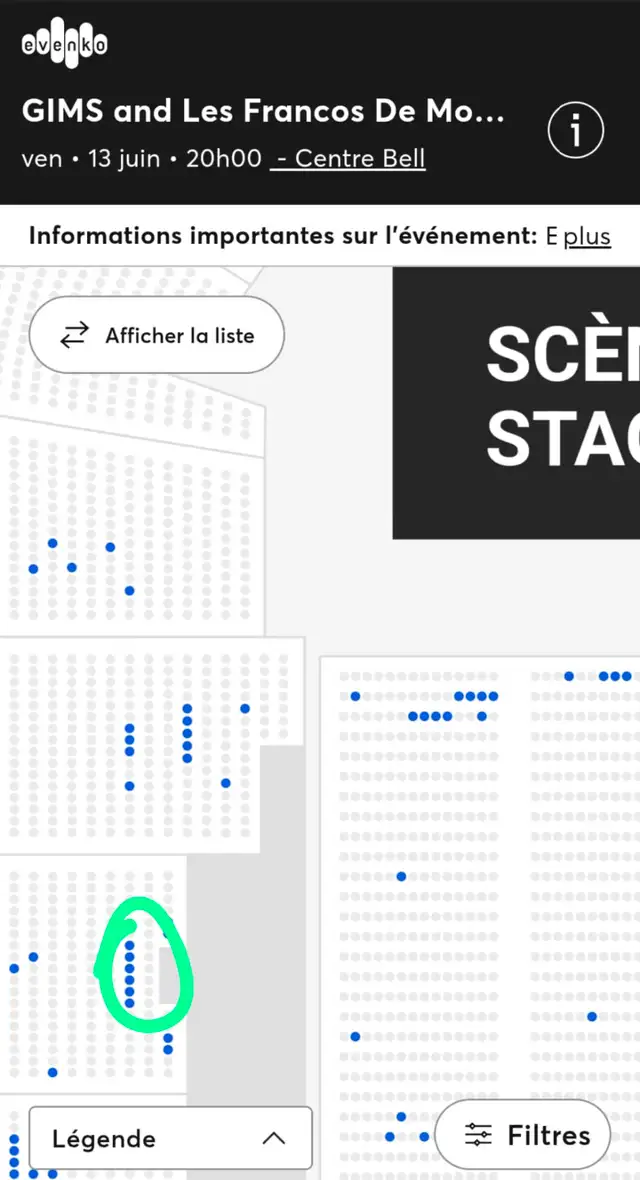The height and width of the screenshot is (1180, 640).
Task: Choose the top seat of the five-seat blue column
Action: (187, 708)
